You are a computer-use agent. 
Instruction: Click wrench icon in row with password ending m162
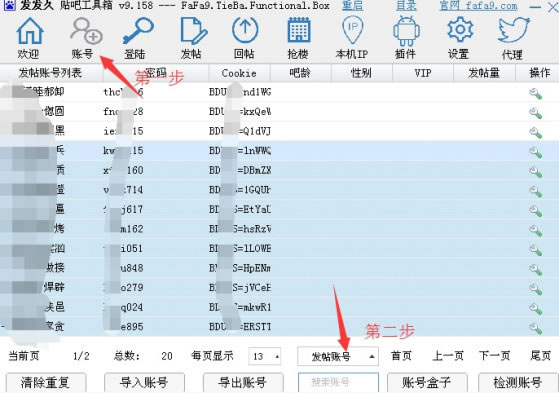pos(535,230)
